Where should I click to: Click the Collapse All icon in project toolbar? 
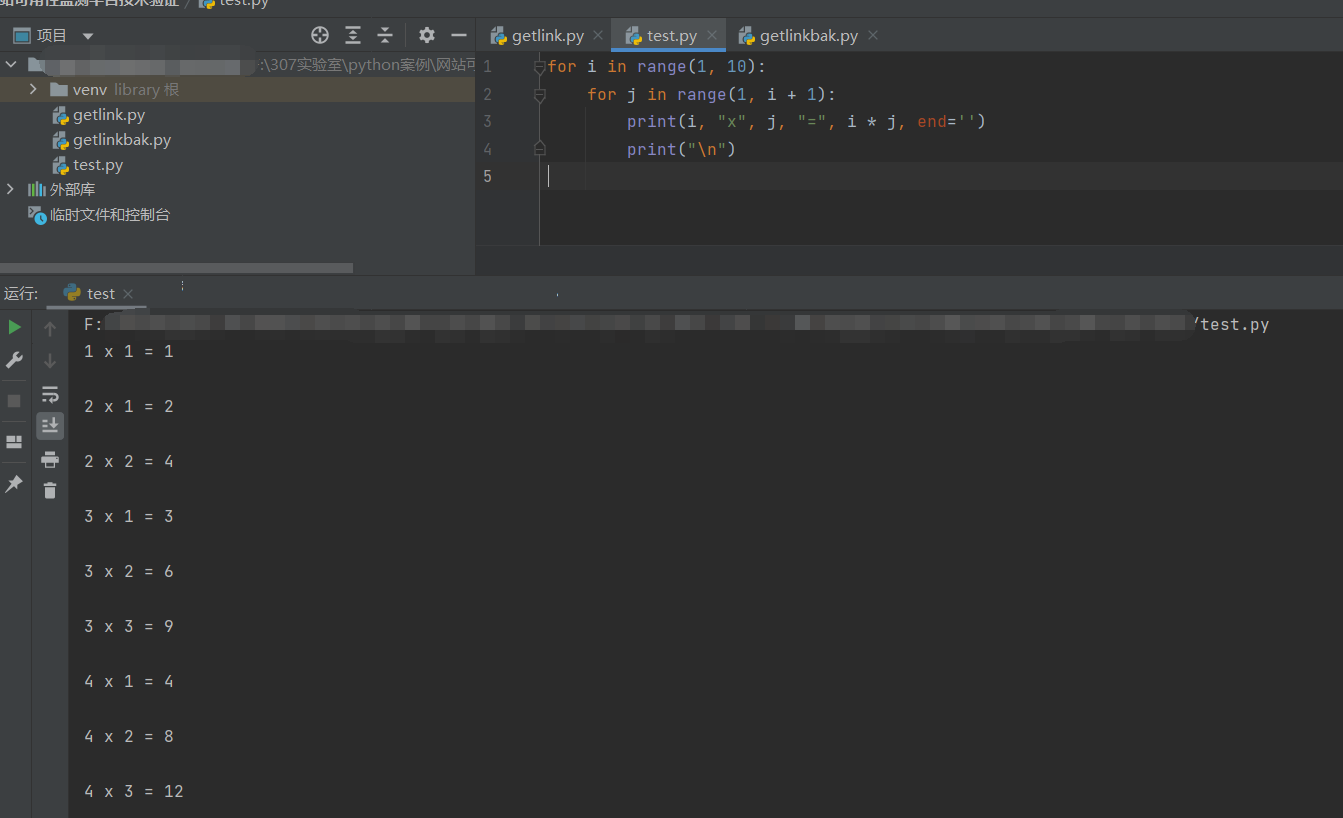pos(385,35)
